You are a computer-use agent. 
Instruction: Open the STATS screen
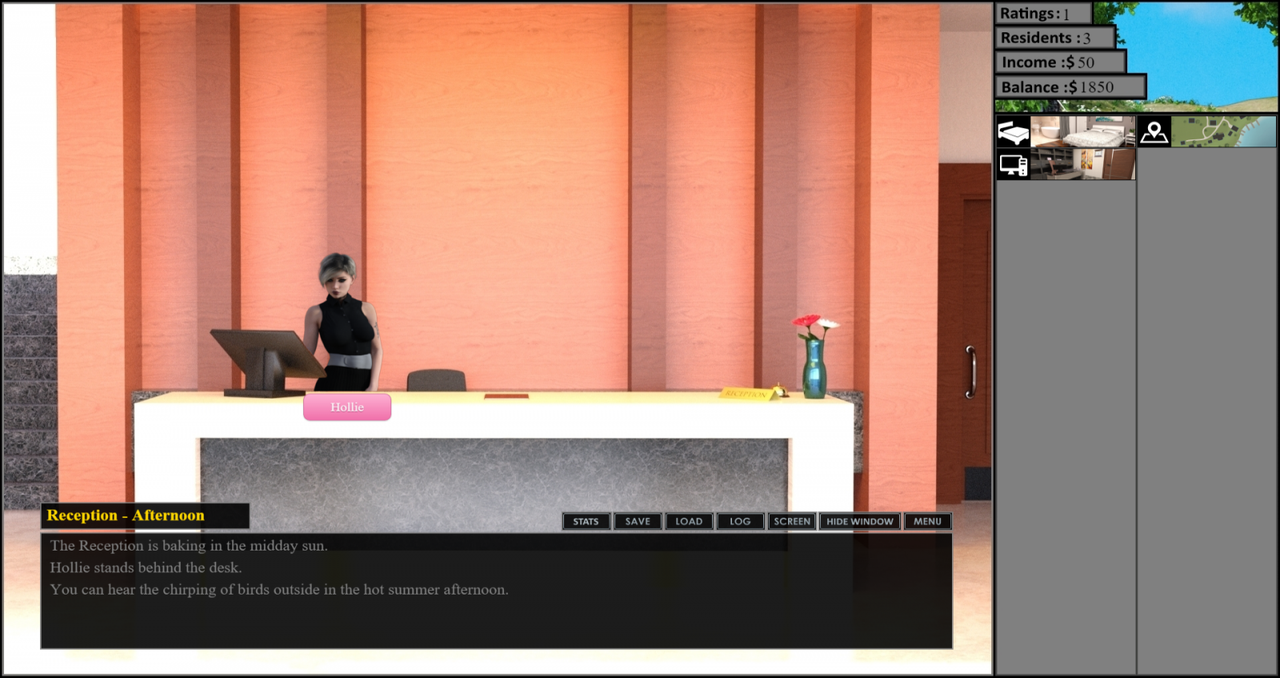(x=586, y=521)
